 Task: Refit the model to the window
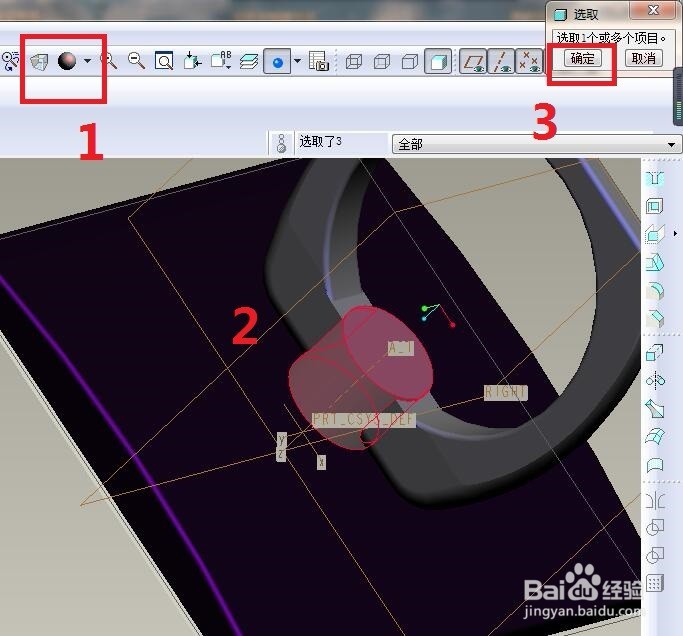point(164,61)
